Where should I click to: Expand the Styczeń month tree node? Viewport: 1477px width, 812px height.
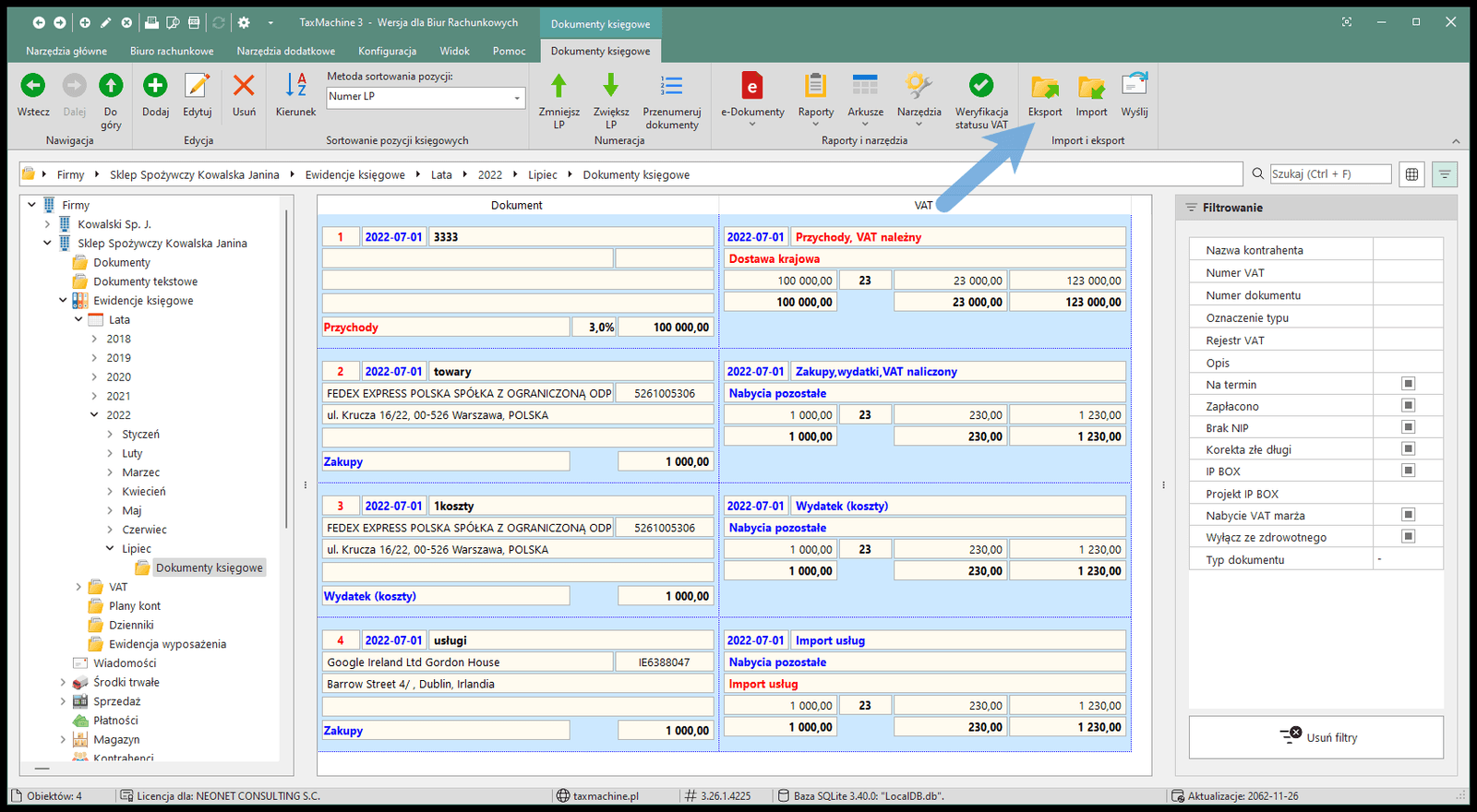110,435
